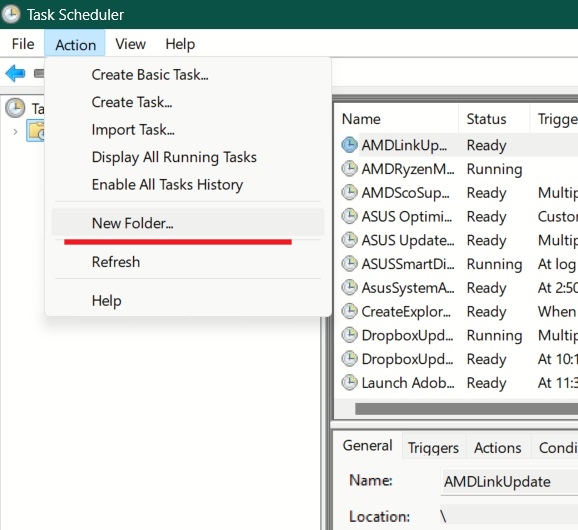Expand the Task Scheduler Library tree node
Screen dimensions: 578x530
pyautogui.click(x=15, y=132)
